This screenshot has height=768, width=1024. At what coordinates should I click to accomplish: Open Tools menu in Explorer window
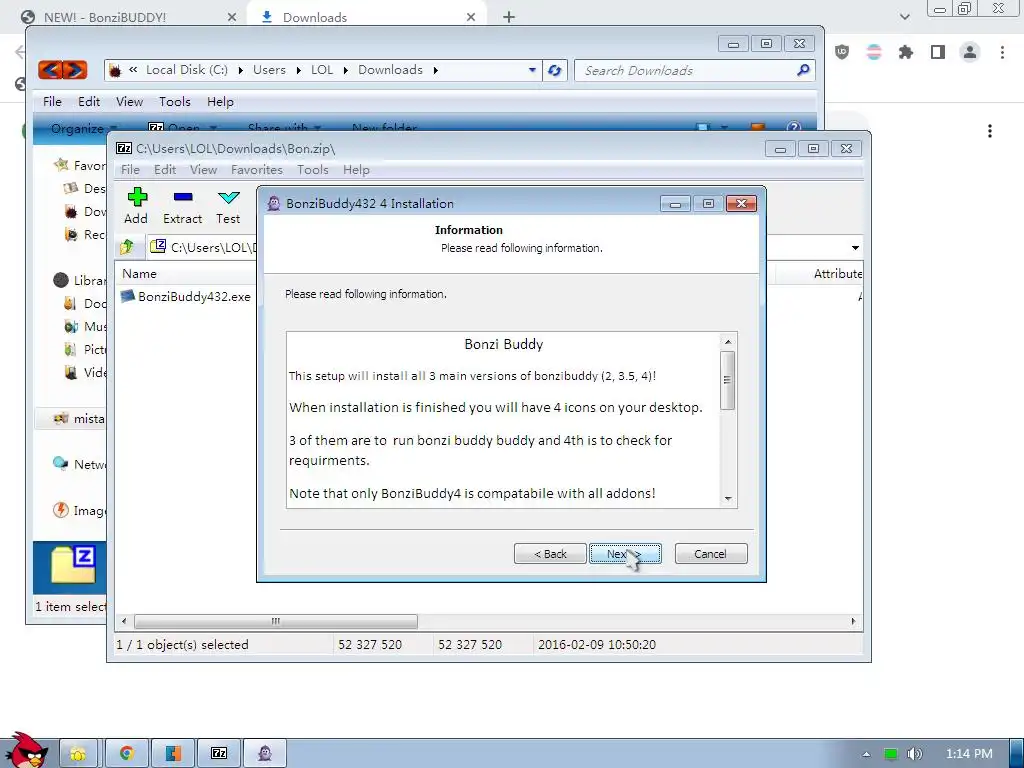point(174,102)
